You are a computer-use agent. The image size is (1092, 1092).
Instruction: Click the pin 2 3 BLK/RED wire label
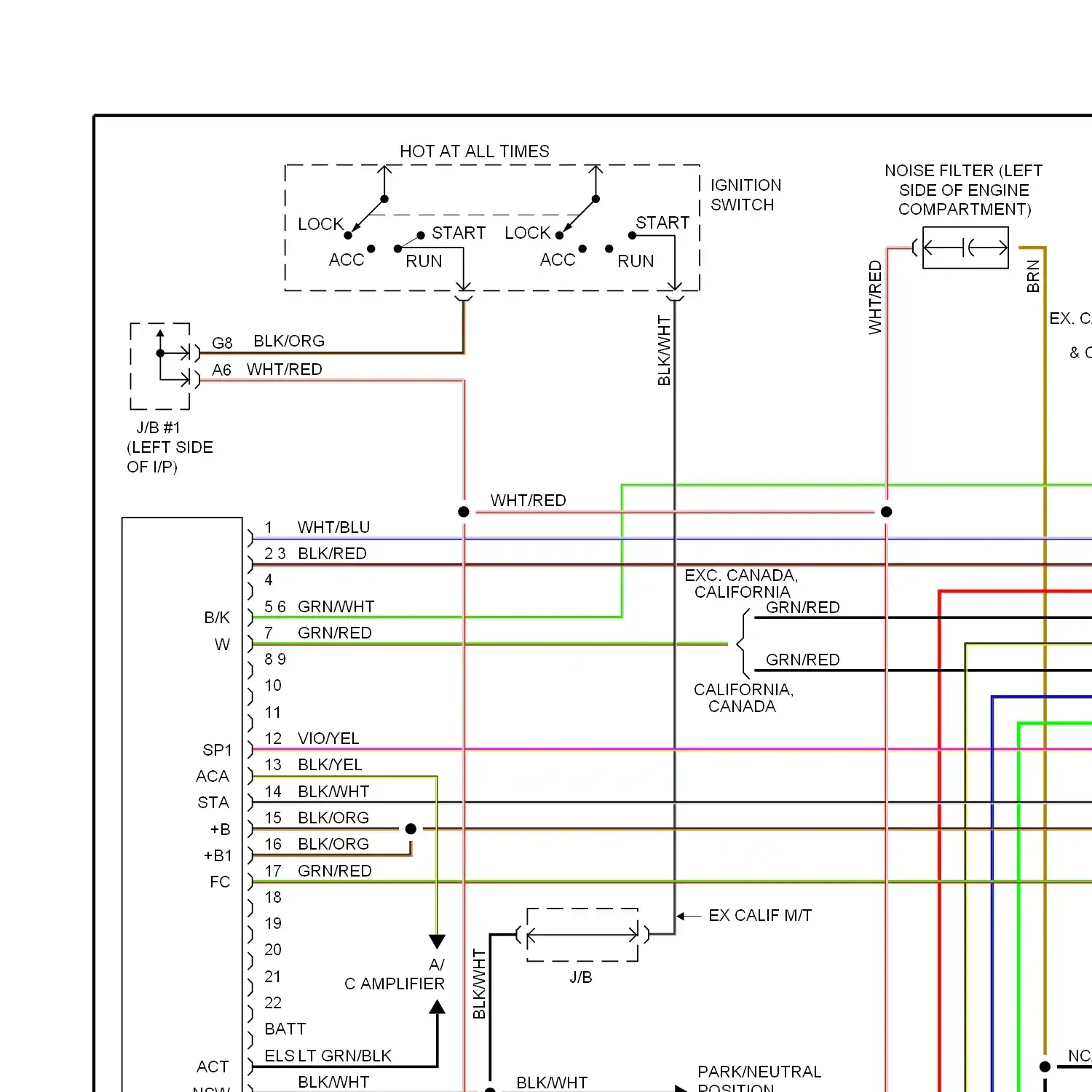pyautogui.click(x=332, y=553)
